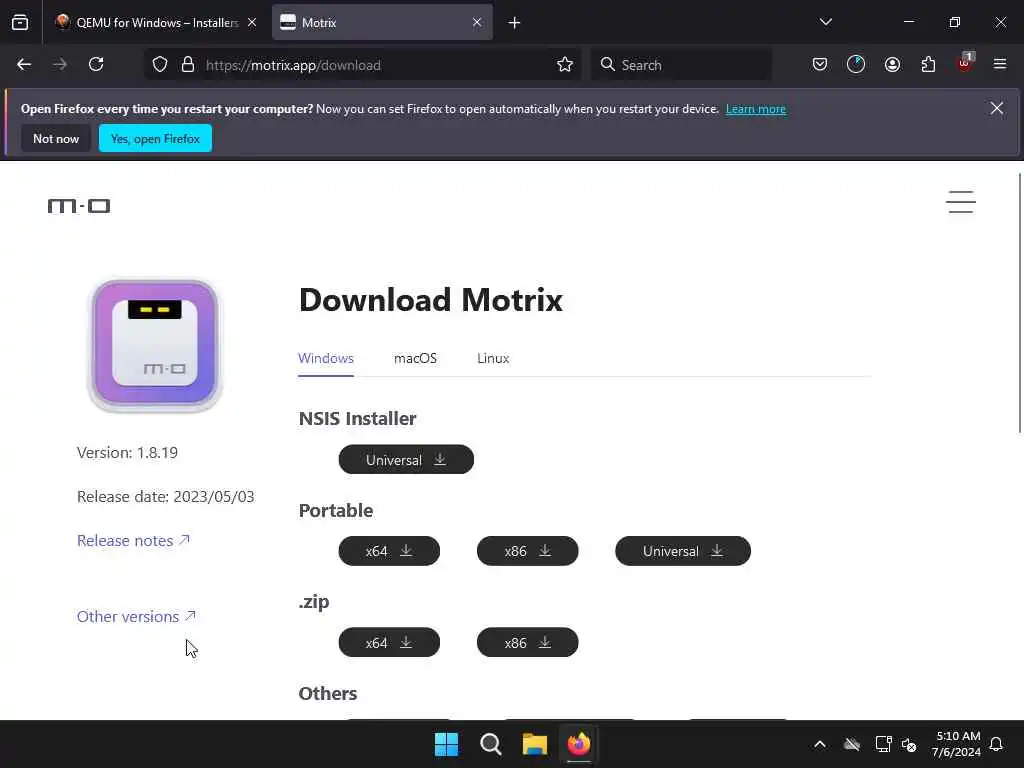The width and height of the screenshot is (1024, 768).
Task: Open the Windows Start menu
Action: [x=447, y=744]
